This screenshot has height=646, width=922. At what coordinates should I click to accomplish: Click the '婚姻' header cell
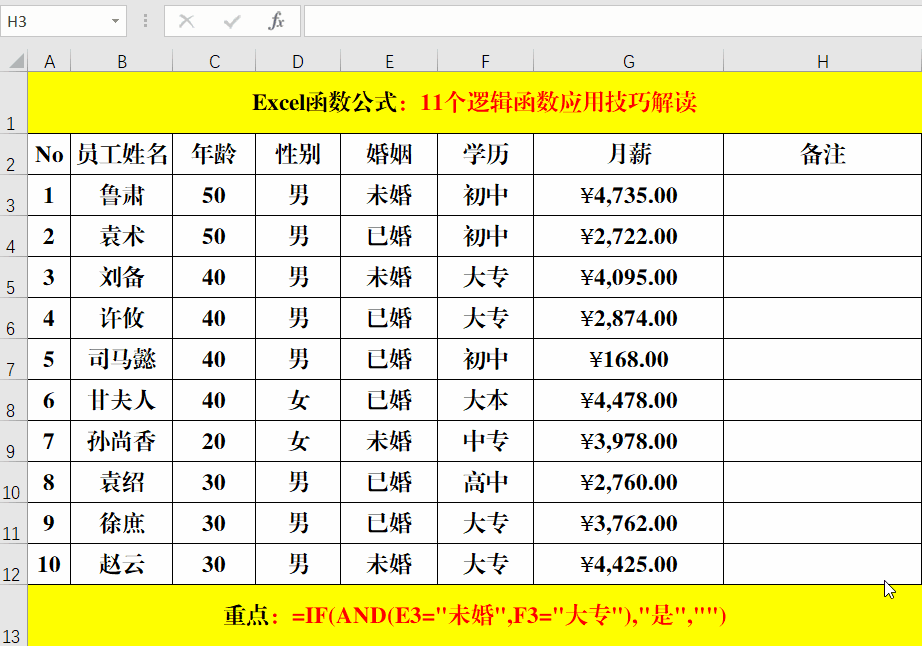point(389,154)
